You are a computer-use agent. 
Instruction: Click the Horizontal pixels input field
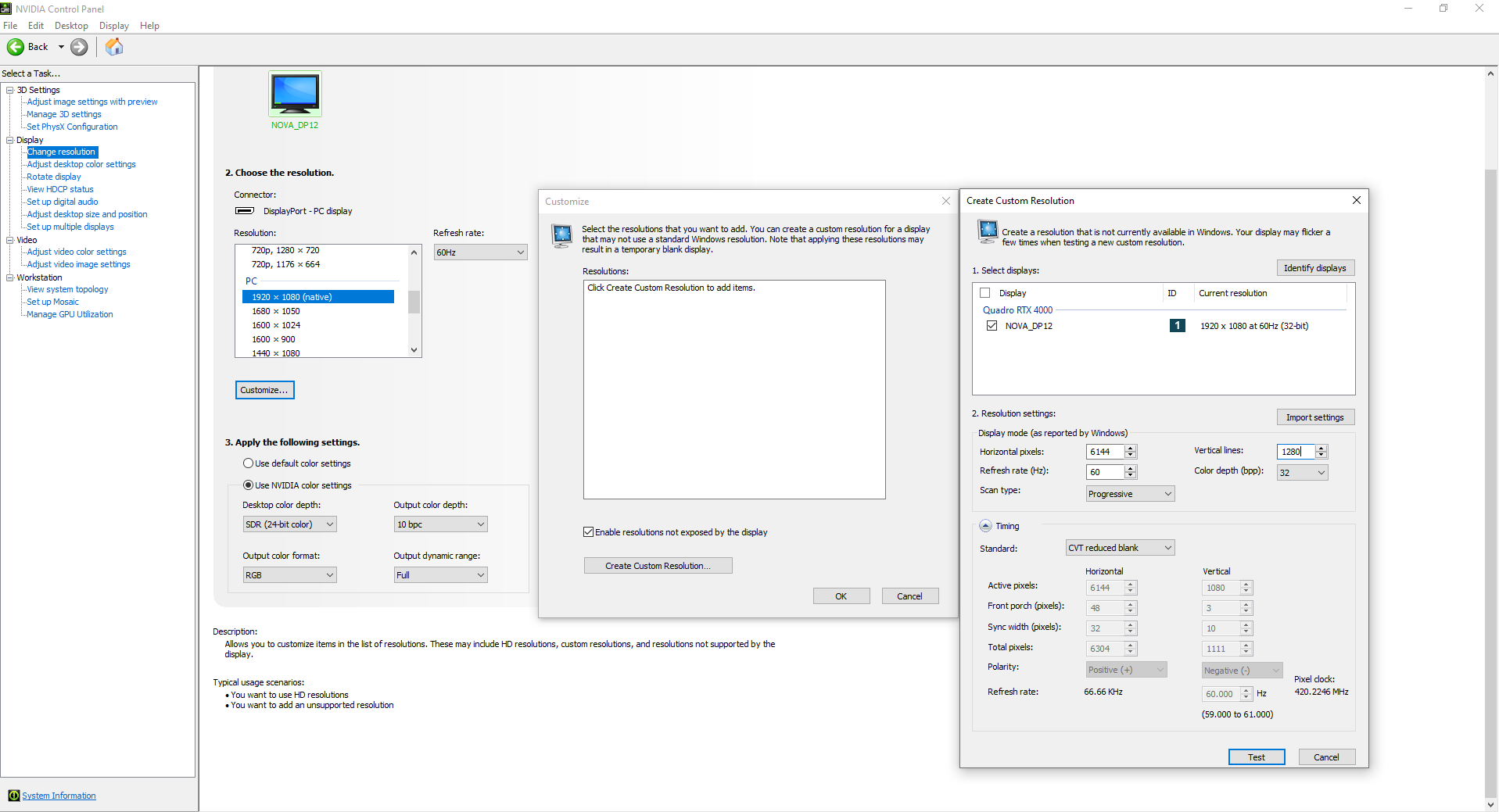click(1104, 452)
